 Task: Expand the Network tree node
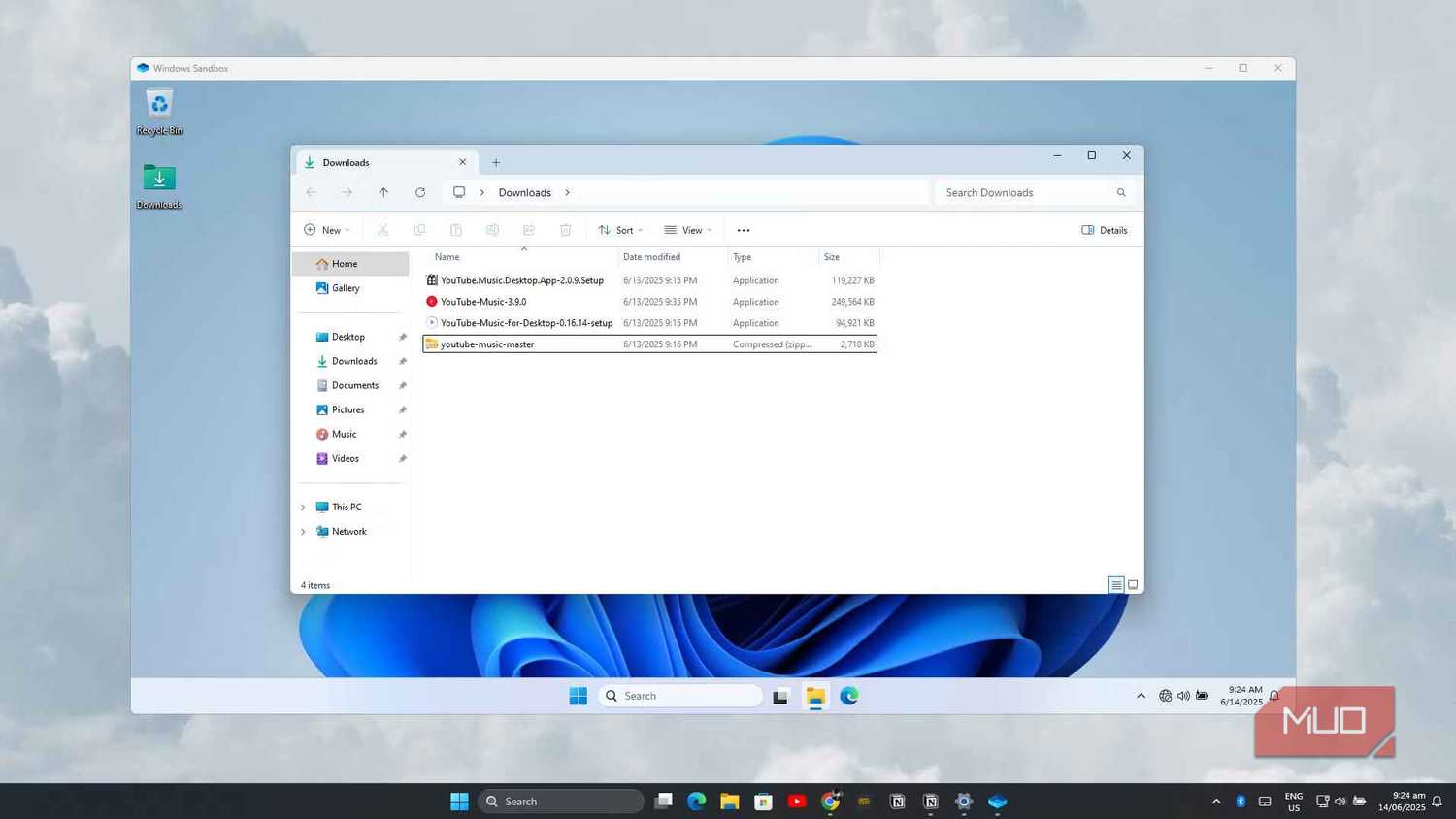[x=303, y=532]
